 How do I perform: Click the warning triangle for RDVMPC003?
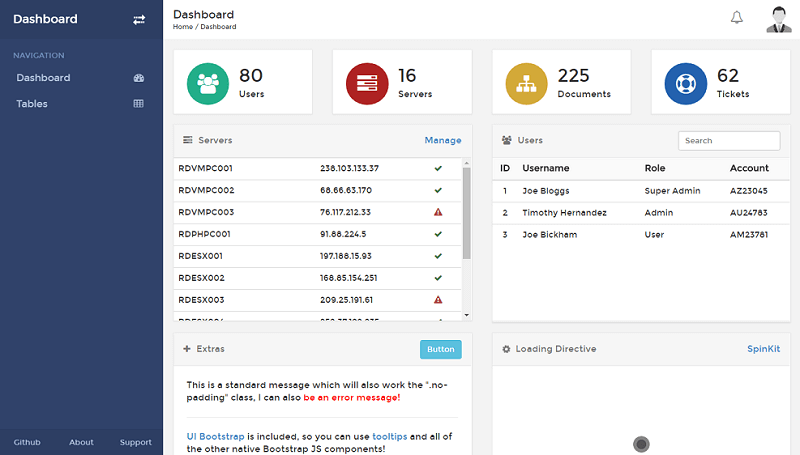click(x=438, y=212)
